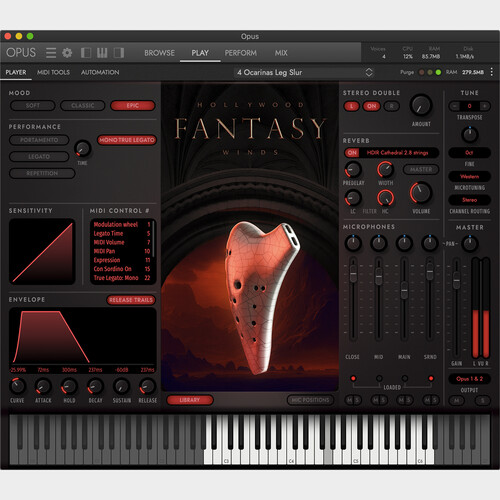This screenshot has height=500, width=500.
Task: Click the Library button
Action: tap(190, 400)
